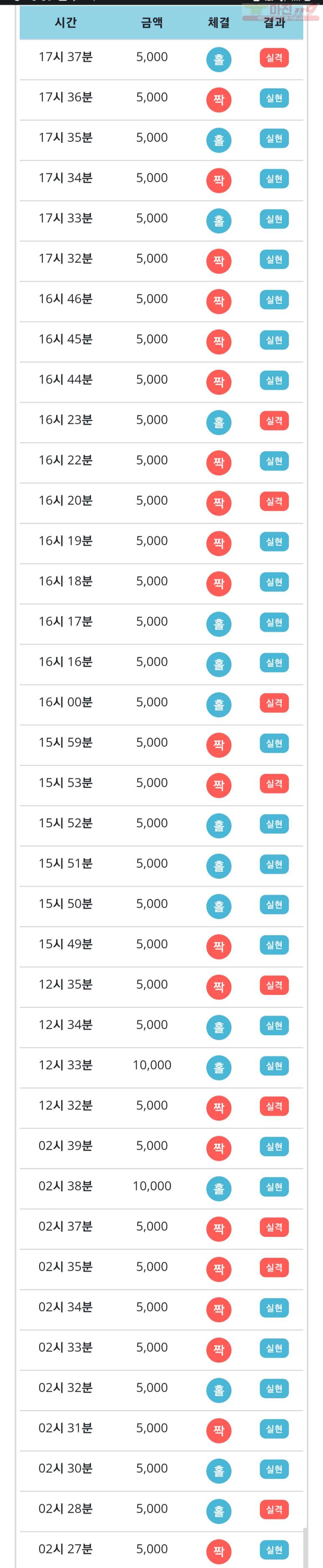
Task: Click the 짝 icon at 02시 37분
Action: (x=219, y=1229)
